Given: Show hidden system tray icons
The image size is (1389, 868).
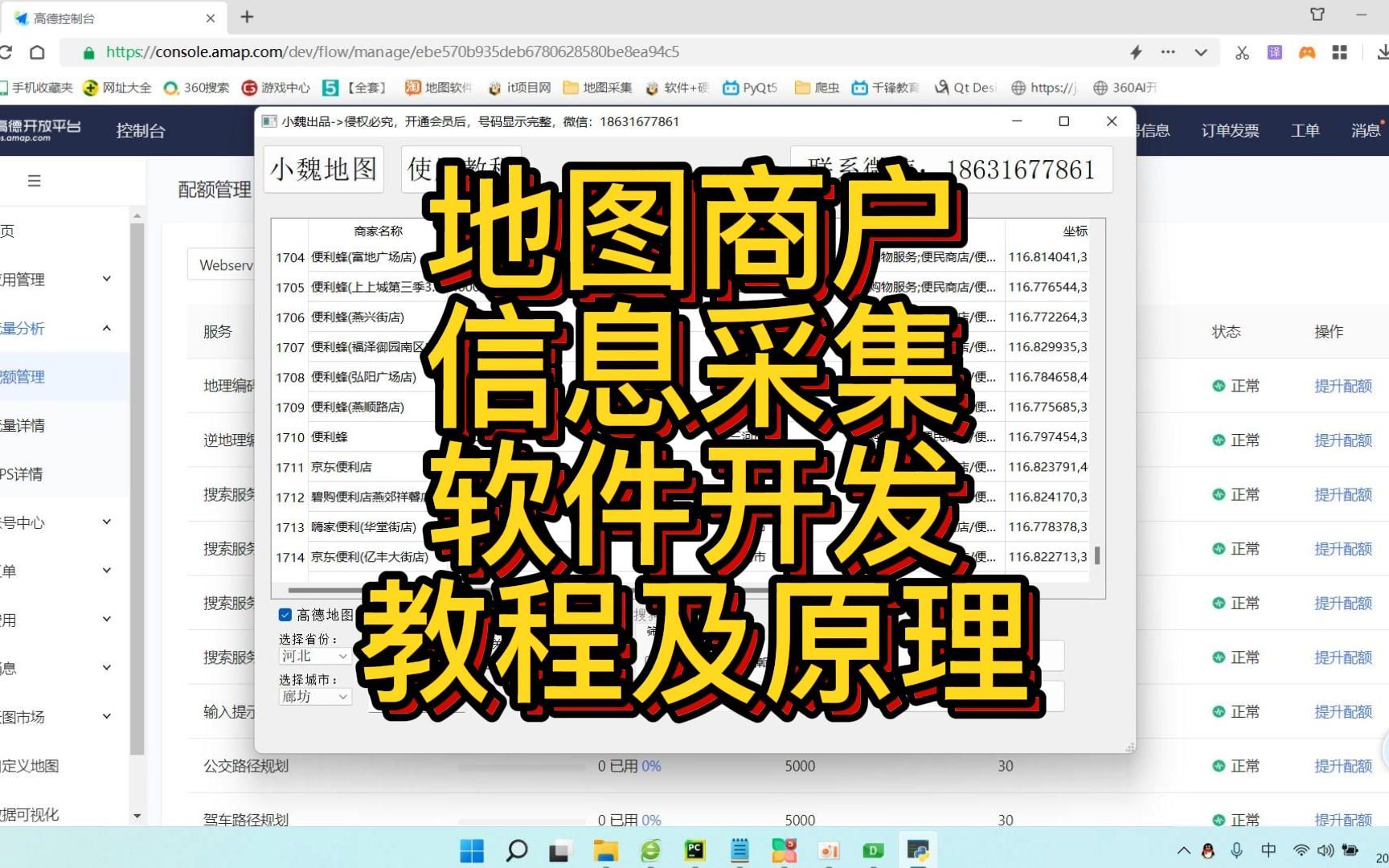Looking at the screenshot, I should point(1184,850).
